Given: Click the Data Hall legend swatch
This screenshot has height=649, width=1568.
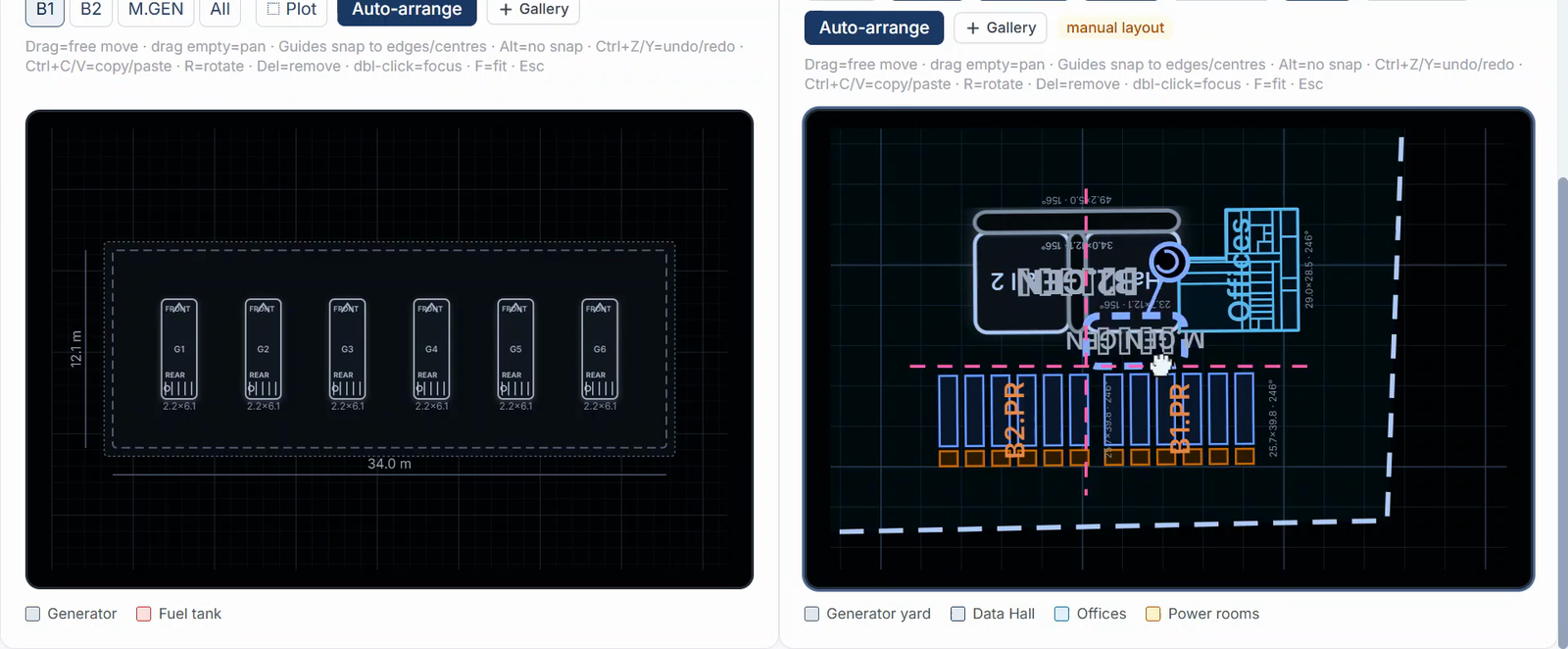Looking at the screenshot, I should (958, 614).
